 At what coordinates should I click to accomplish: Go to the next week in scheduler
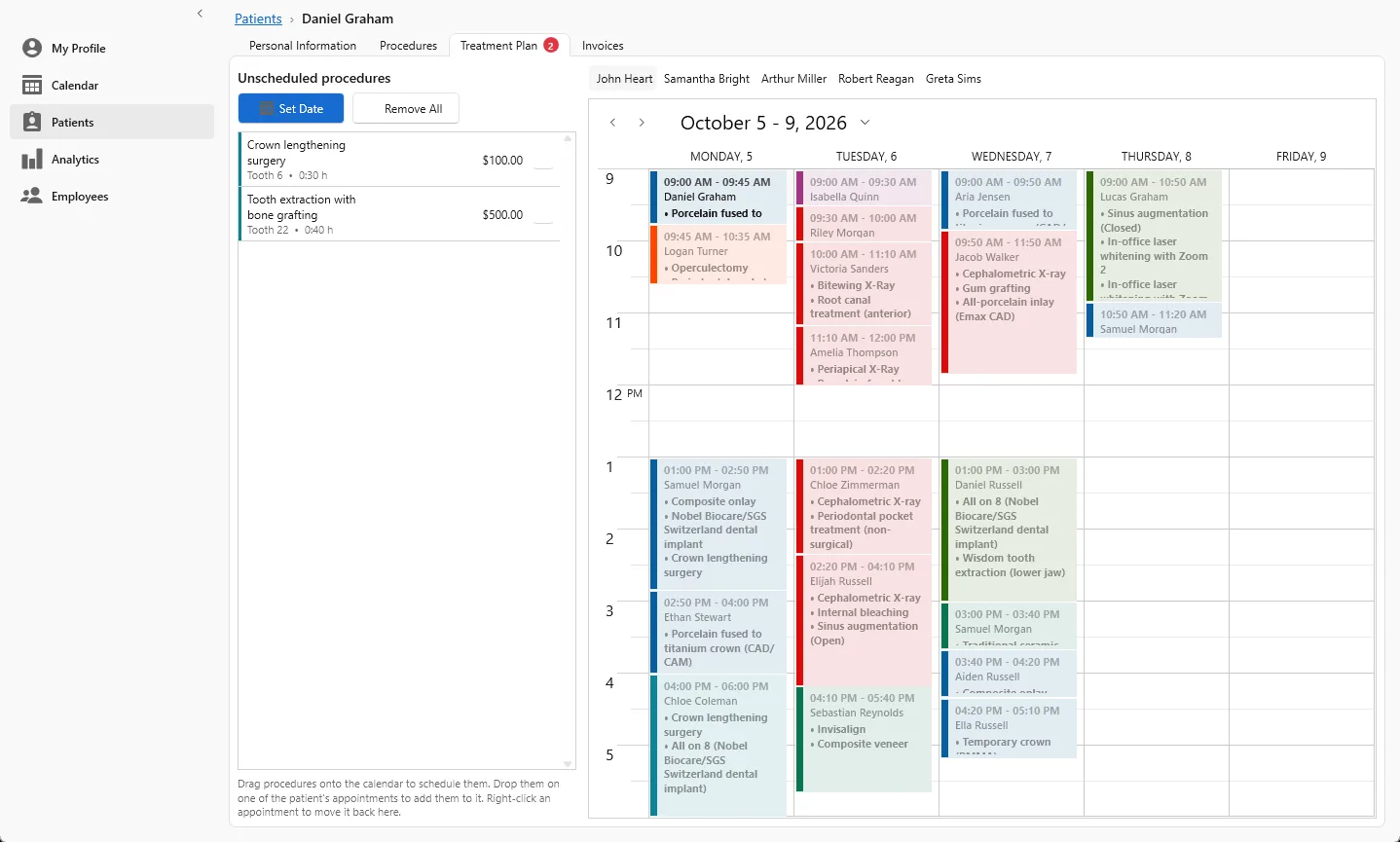click(642, 123)
